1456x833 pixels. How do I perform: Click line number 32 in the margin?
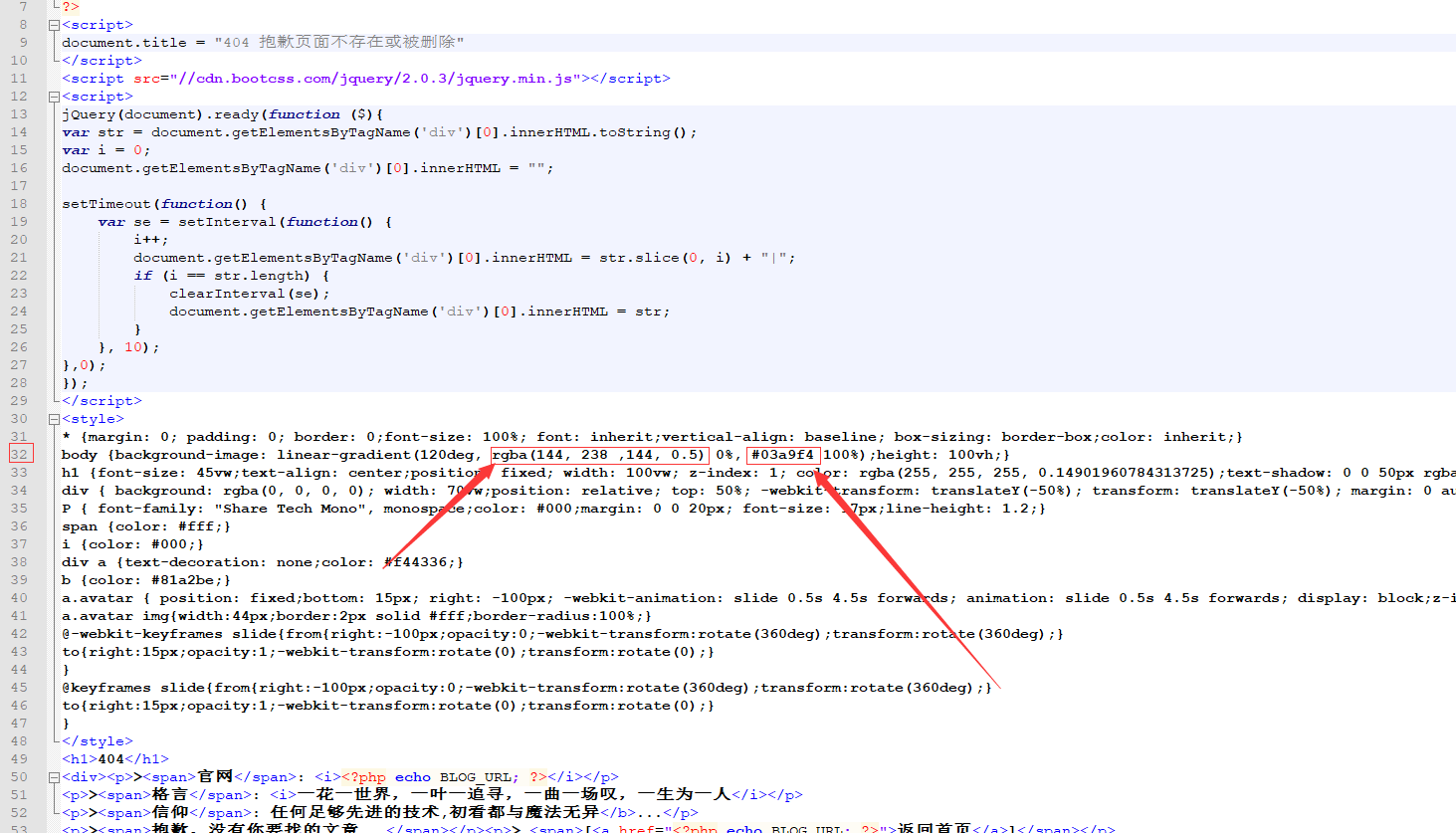pyautogui.click(x=20, y=455)
